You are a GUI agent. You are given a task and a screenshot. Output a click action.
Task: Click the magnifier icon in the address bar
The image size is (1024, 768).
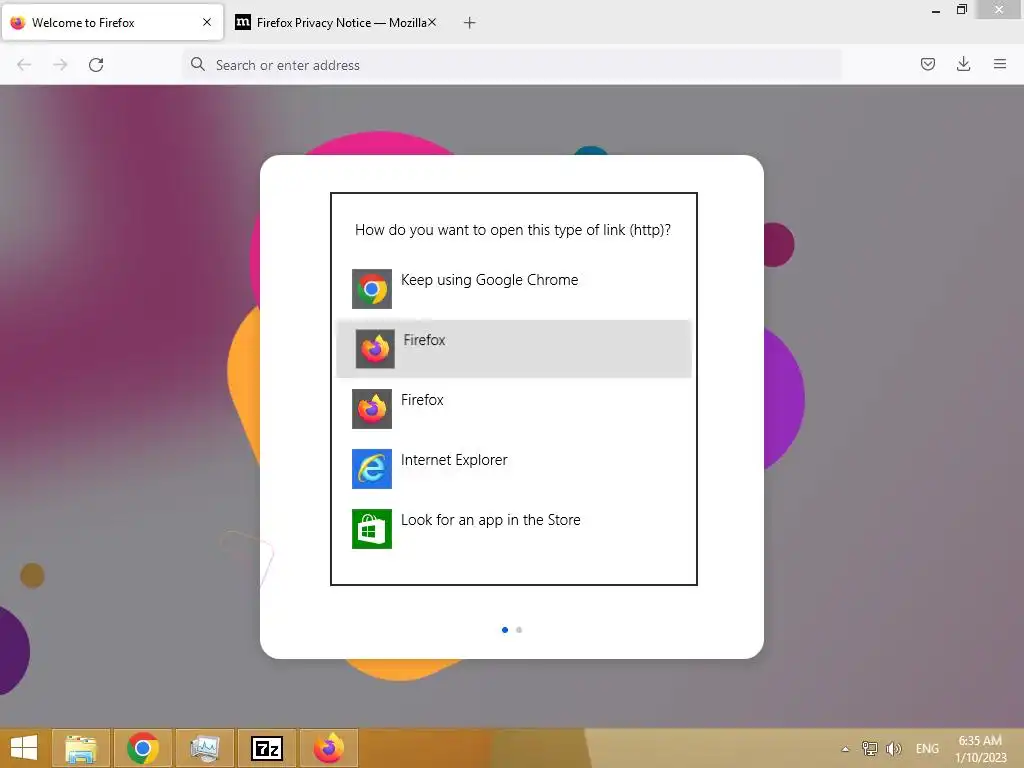pos(198,64)
